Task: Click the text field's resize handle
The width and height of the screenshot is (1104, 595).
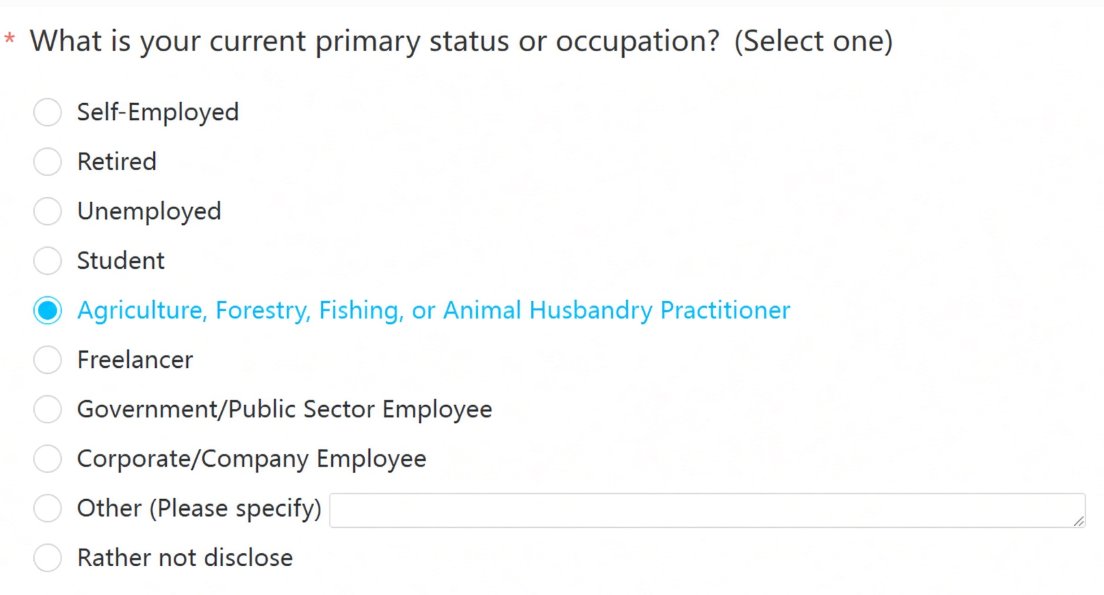Action: 1079,521
